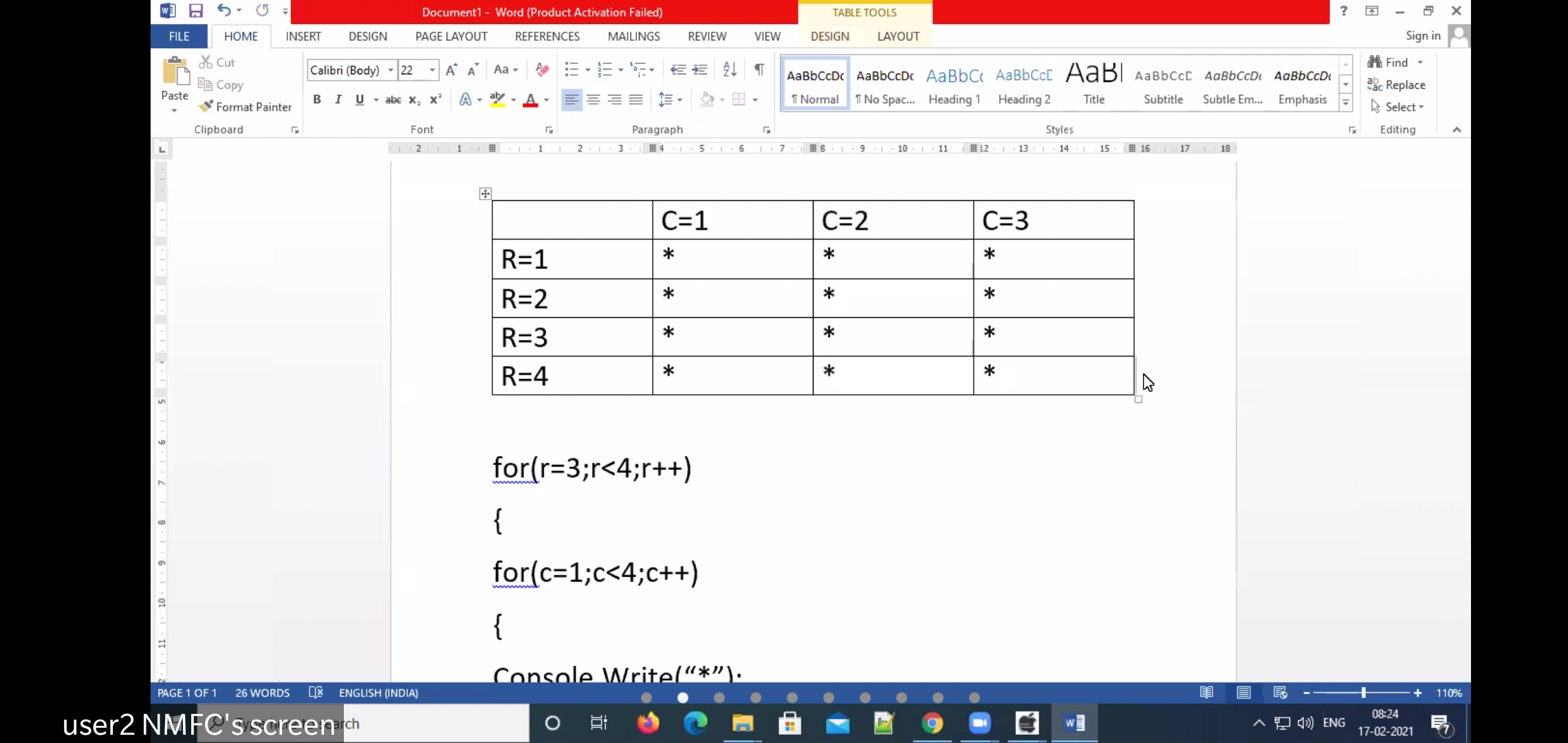Click the zoom slider in status bar
Viewport: 1568px width, 743px height.
[x=1363, y=693]
